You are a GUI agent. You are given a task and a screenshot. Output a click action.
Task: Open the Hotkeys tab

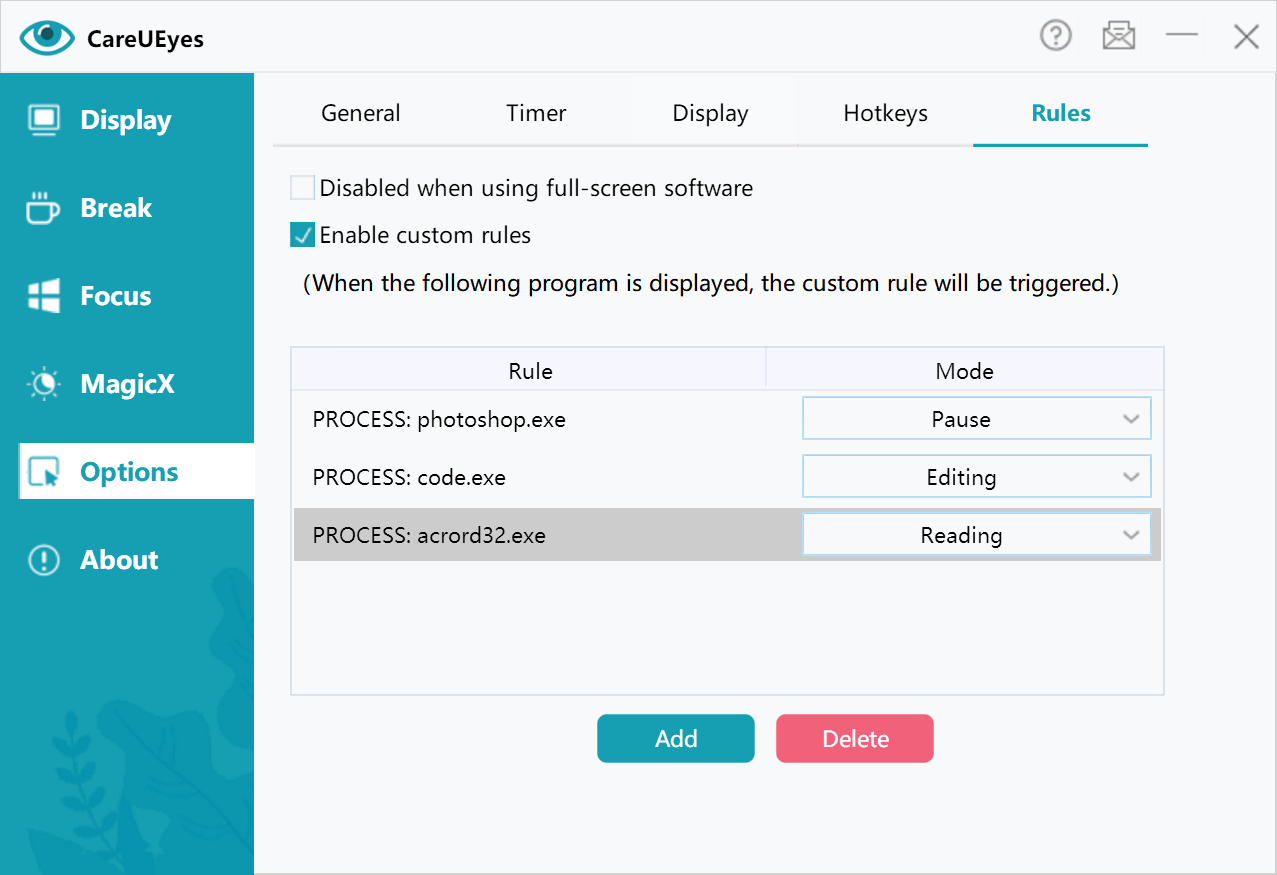pyautogui.click(x=885, y=114)
